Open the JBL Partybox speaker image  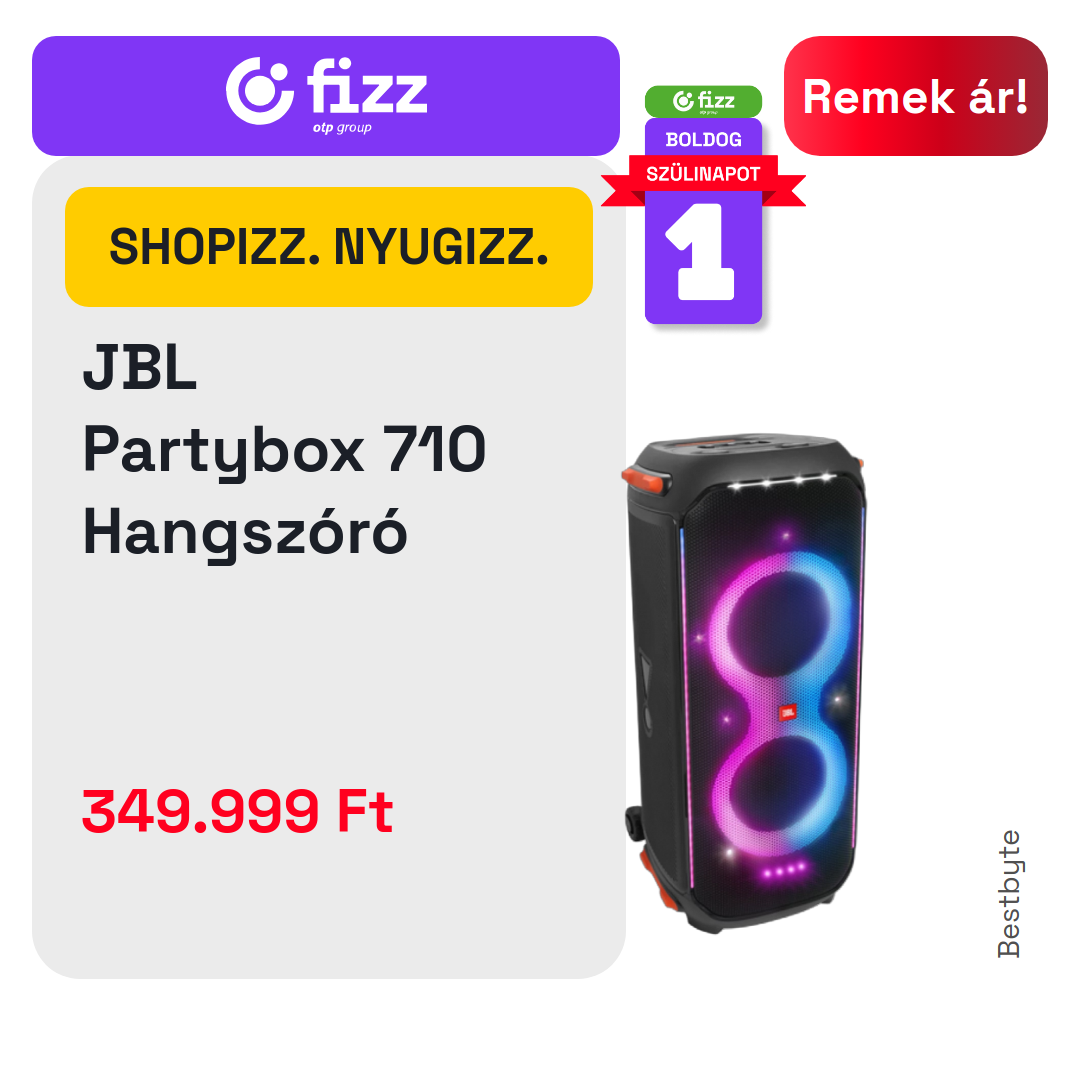point(744,682)
